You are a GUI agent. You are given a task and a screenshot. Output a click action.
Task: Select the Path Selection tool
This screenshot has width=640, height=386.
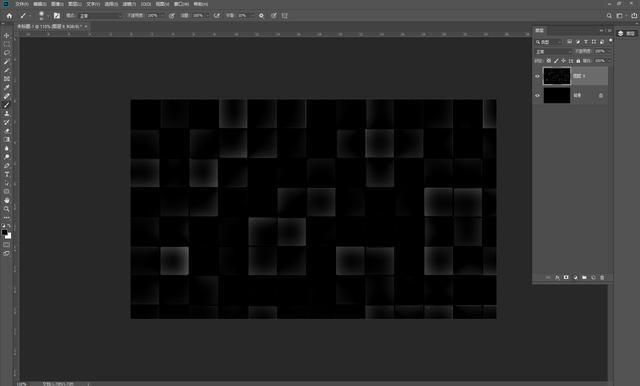[7, 183]
